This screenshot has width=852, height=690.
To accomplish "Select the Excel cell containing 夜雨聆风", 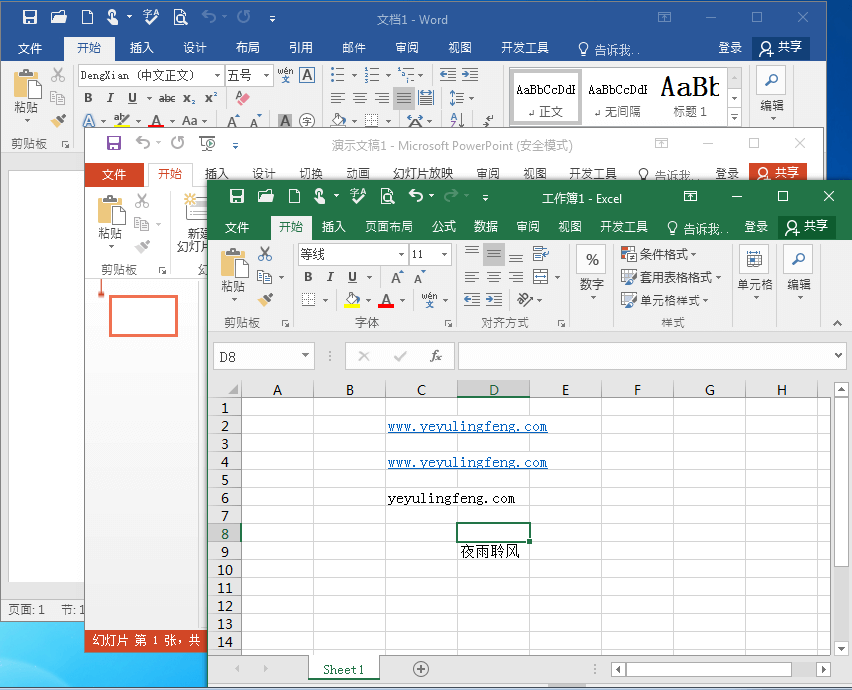I will click(x=493, y=551).
